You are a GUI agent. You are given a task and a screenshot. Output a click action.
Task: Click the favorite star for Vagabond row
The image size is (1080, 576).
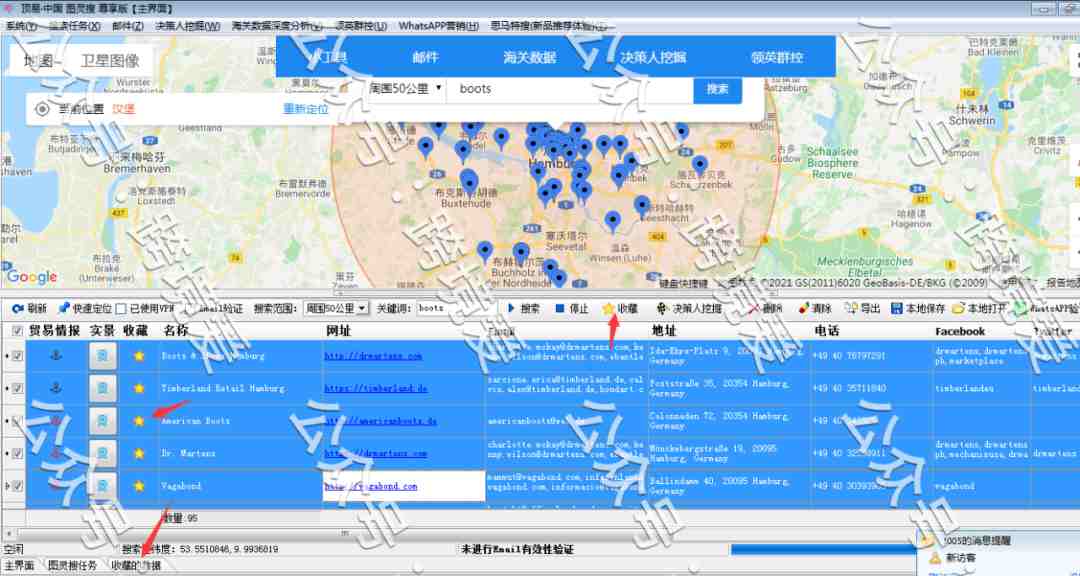[x=139, y=486]
